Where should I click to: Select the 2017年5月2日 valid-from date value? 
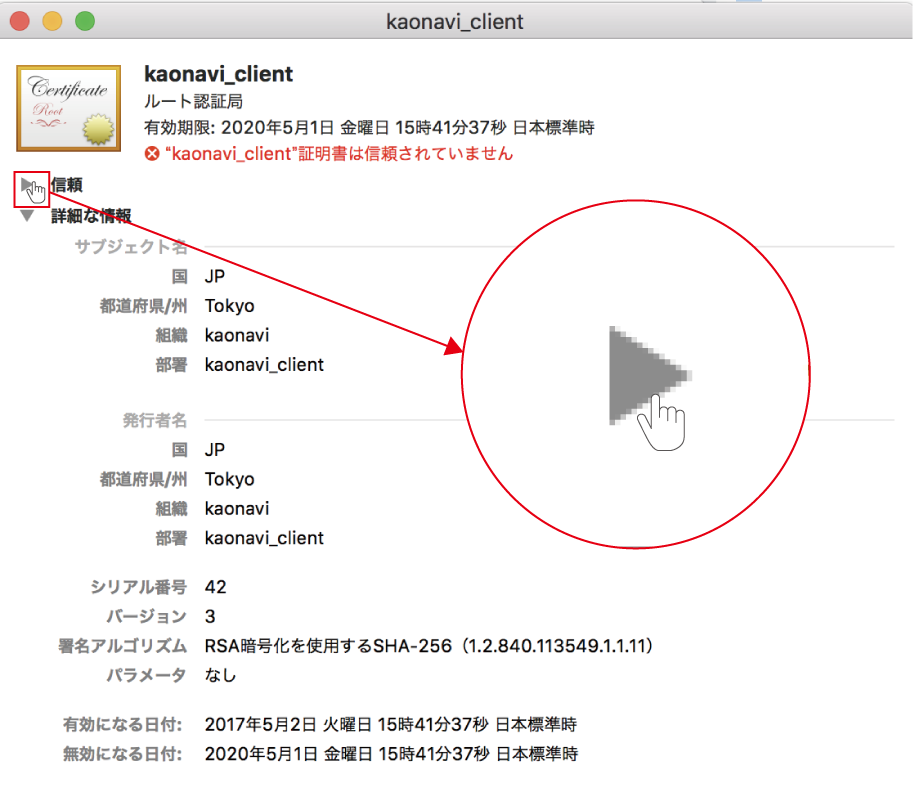coord(391,725)
